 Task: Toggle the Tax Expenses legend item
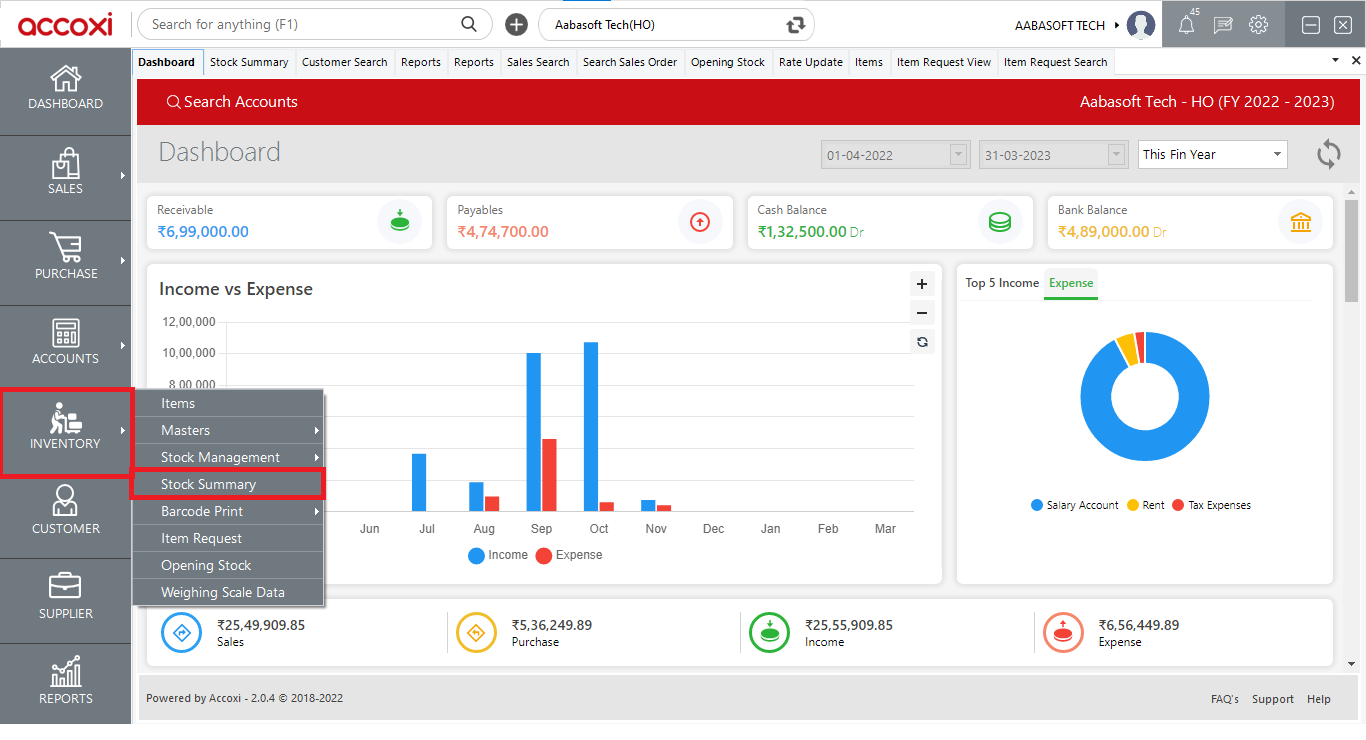pos(1212,505)
